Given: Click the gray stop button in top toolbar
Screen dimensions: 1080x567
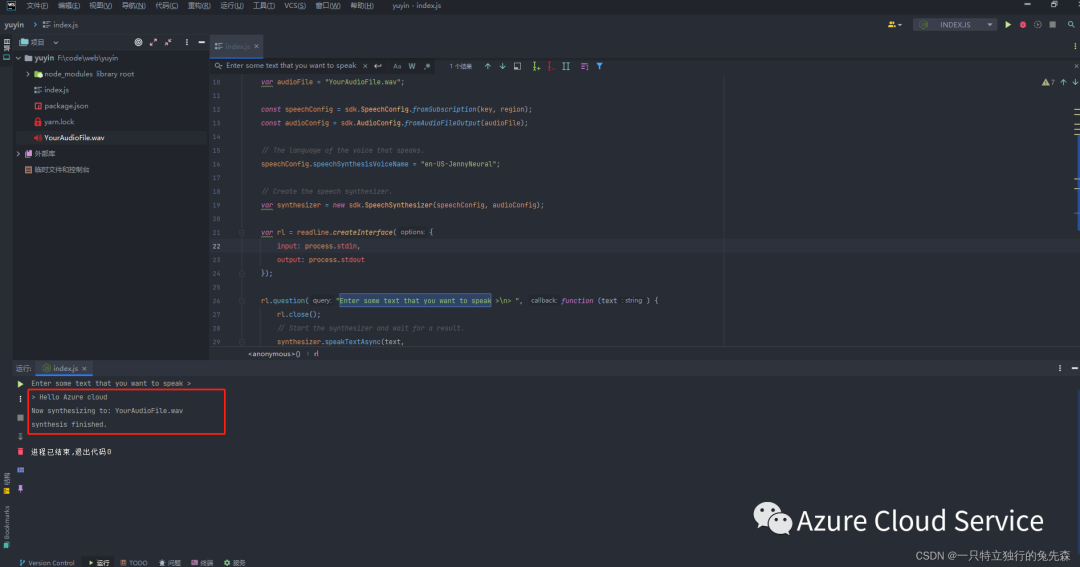Looking at the screenshot, I should [x=1052, y=25].
